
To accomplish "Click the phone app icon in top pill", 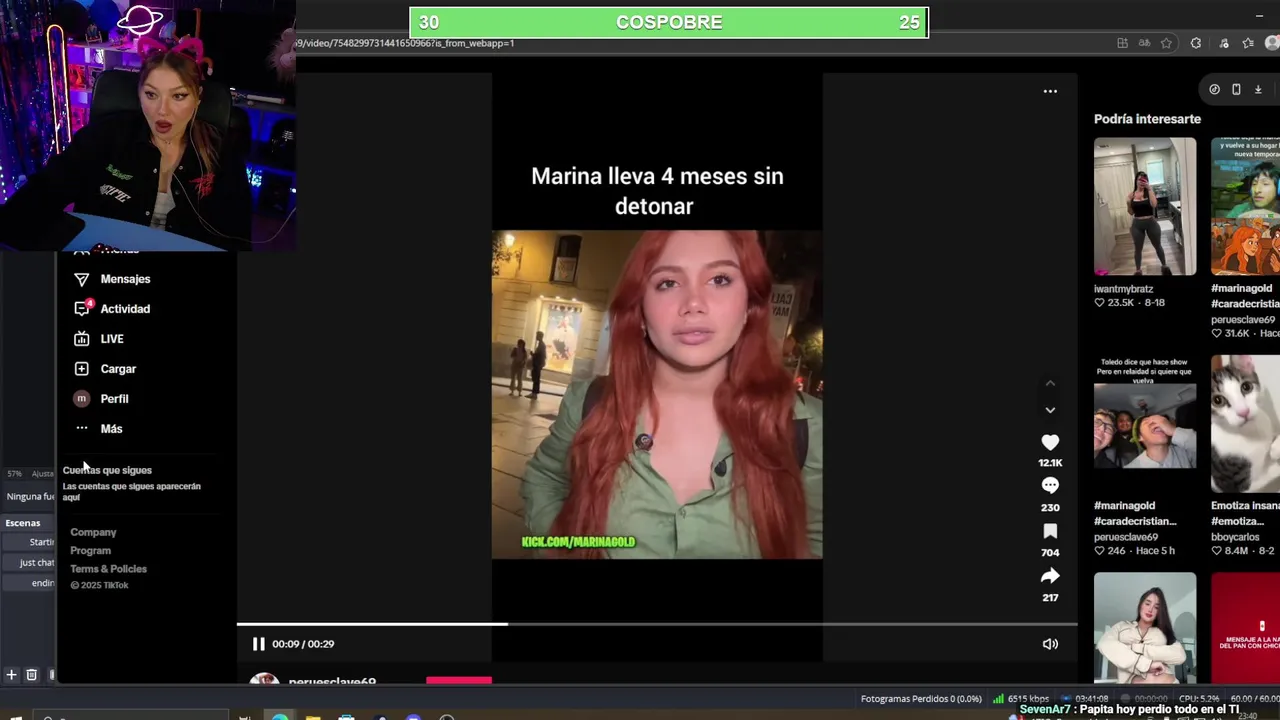I will tap(1236, 89).
